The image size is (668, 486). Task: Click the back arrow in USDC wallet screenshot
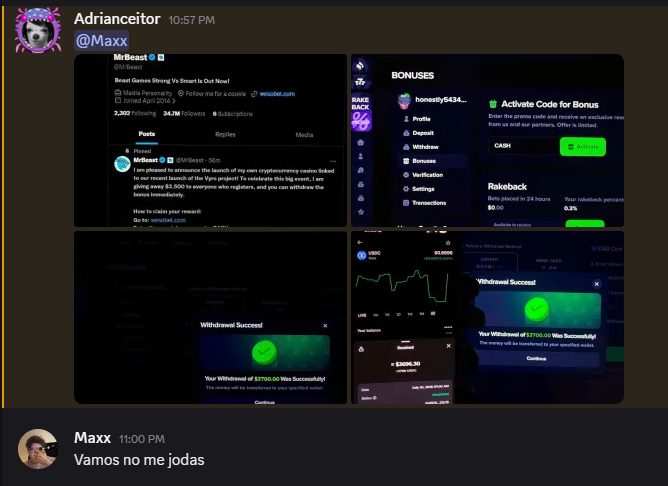tap(360, 242)
